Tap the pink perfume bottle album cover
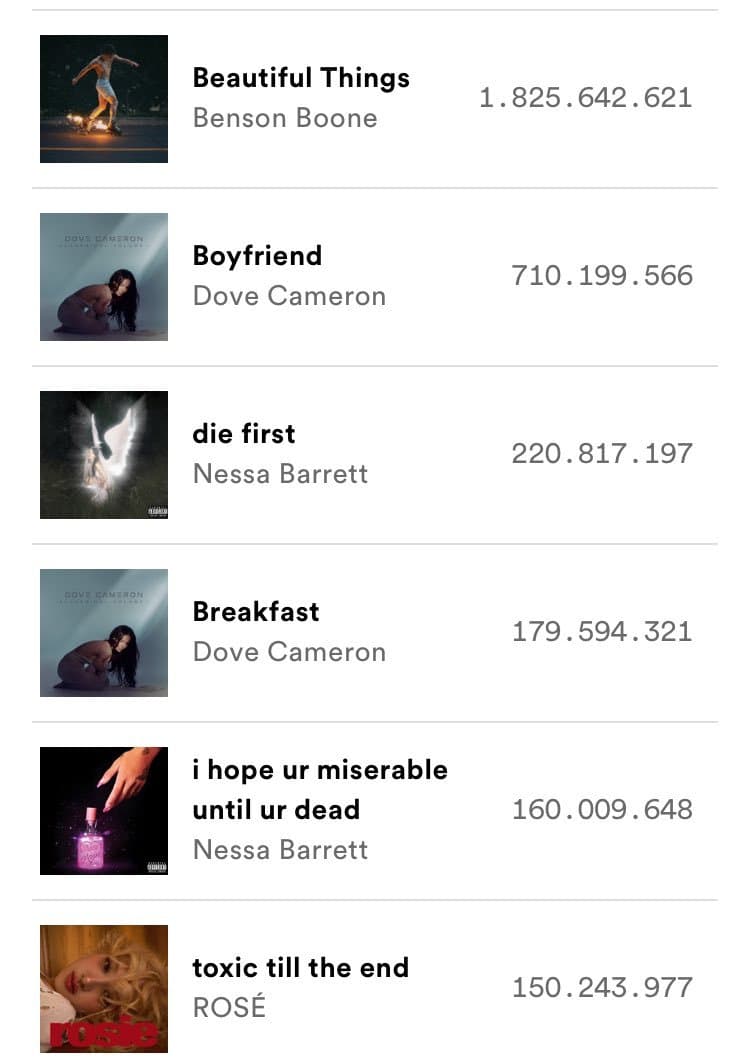This screenshot has width=750, height=1063. coord(104,811)
